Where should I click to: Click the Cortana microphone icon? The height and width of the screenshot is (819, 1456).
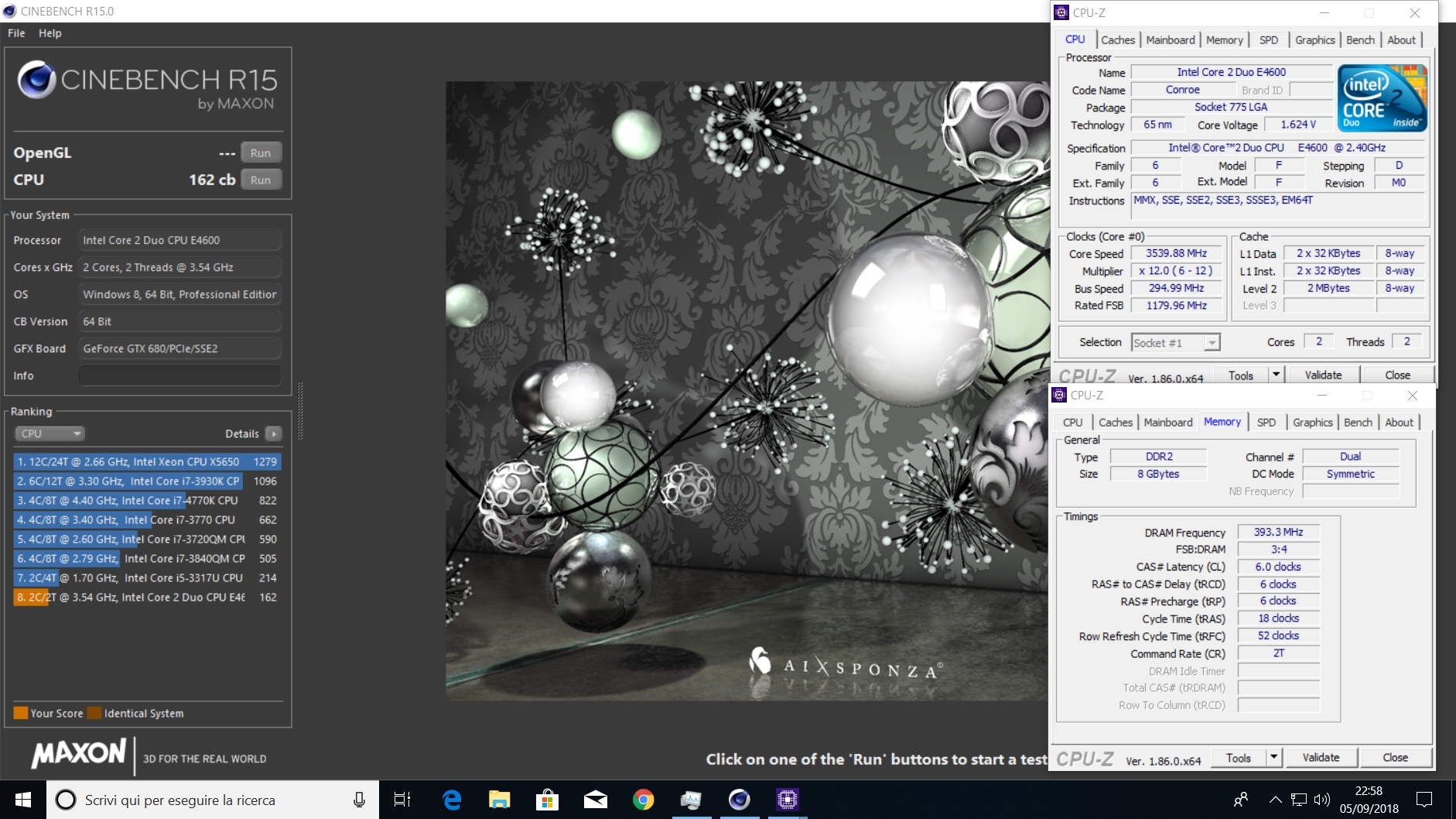tap(359, 800)
